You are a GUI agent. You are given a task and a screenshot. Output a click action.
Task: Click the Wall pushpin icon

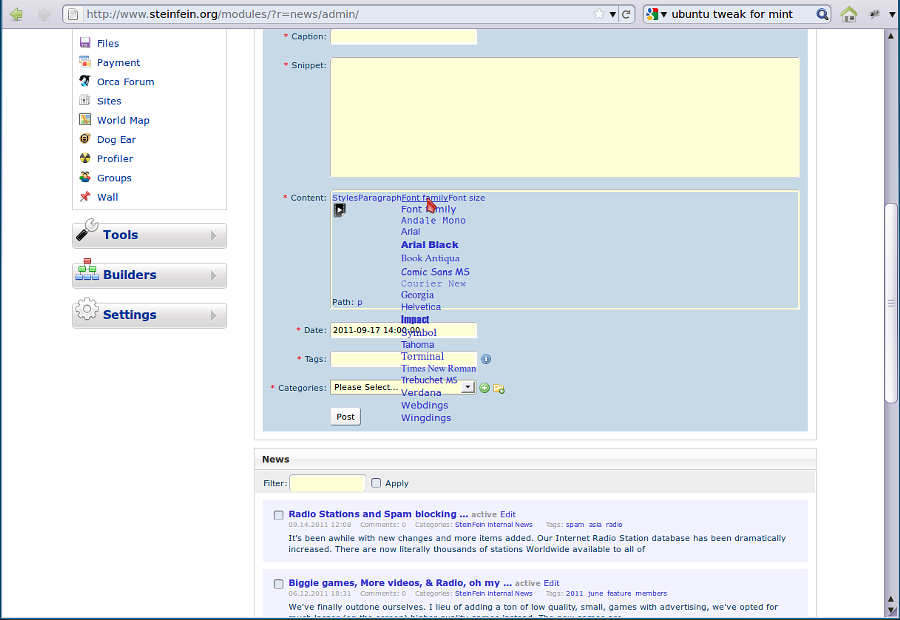86,197
